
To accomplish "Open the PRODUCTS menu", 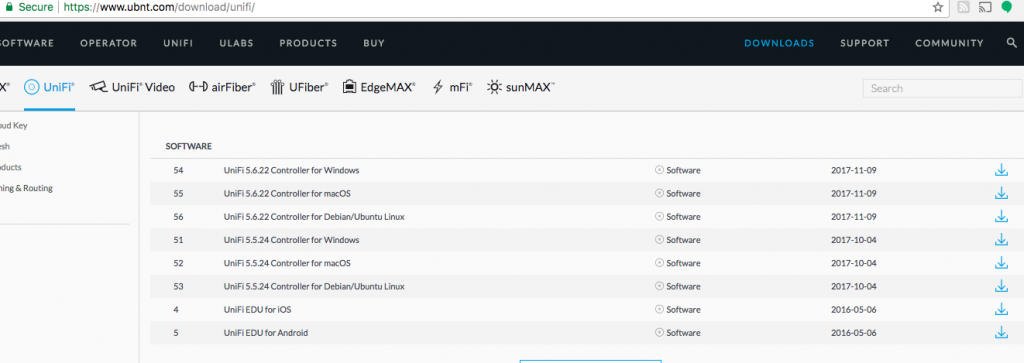I will coord(308,43).
